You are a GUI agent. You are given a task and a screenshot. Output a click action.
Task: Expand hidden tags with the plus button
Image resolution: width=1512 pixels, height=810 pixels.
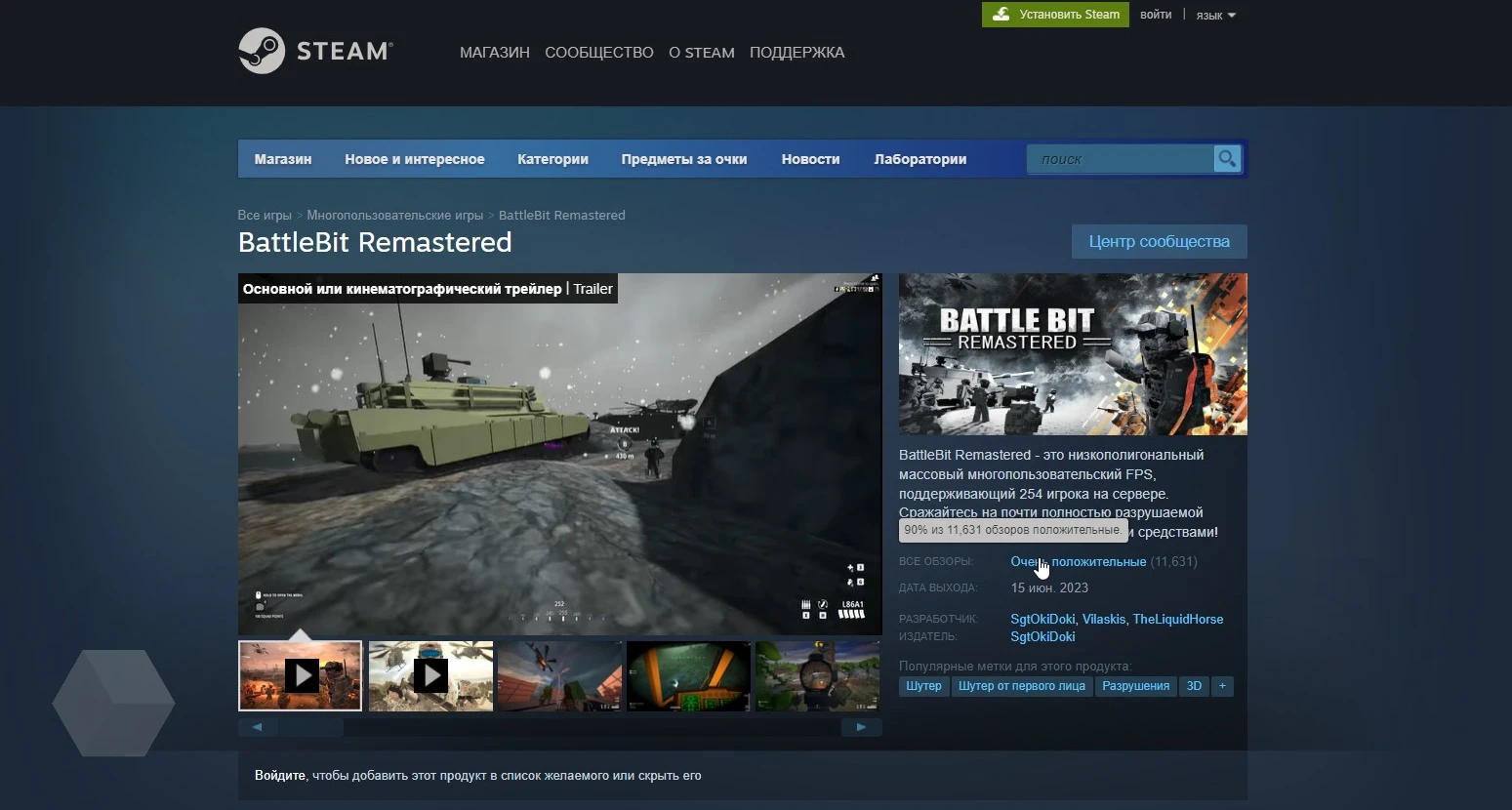click(x=1222, y=686)
